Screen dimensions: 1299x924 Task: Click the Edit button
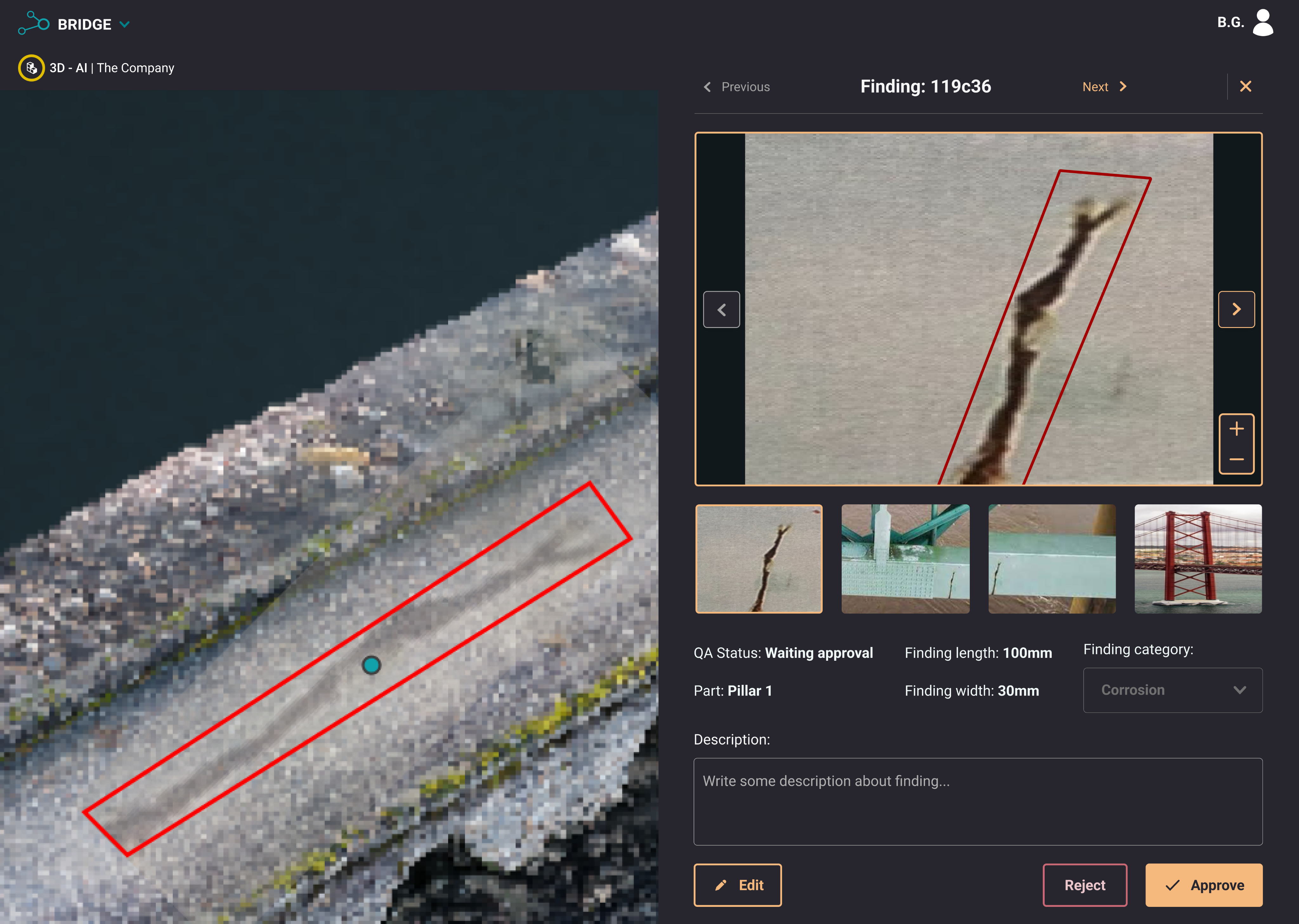pos(737,885)
